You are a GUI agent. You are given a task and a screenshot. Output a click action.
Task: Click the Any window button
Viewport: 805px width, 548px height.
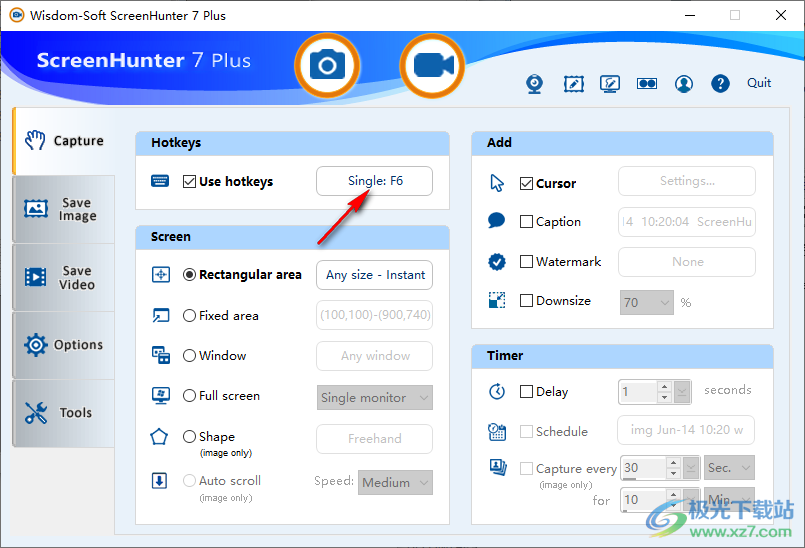pyautogui.click(x=374, y=355)
